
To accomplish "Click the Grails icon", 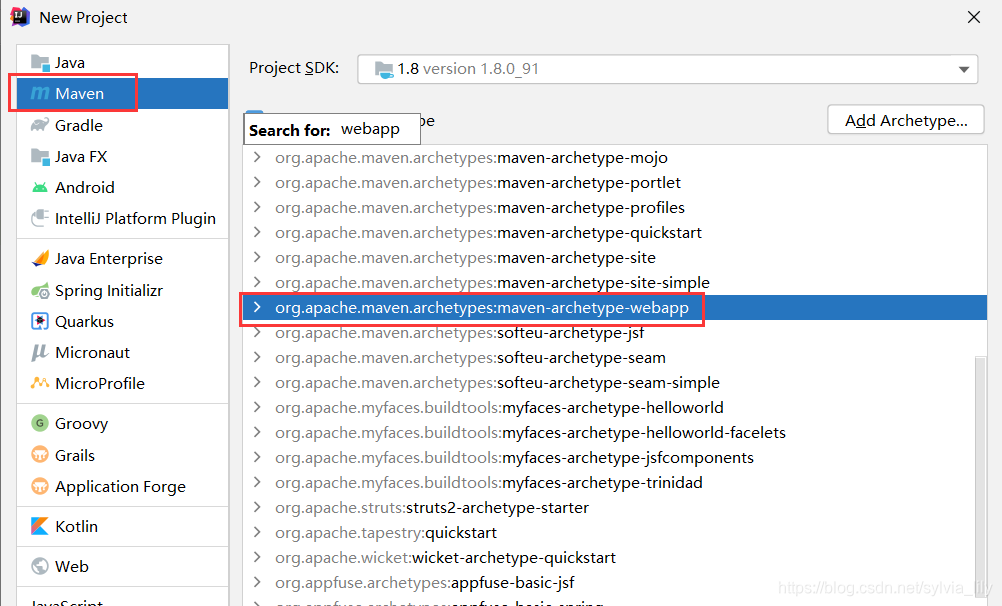I will coord(40,454).
